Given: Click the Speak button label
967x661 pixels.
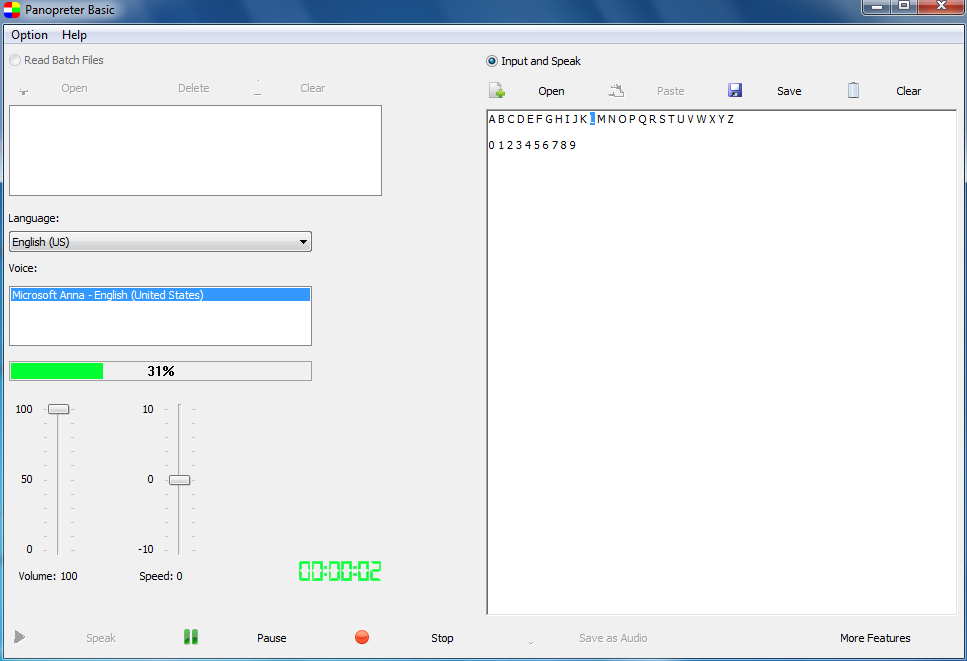Looking at the screenshot, I should [x=101, y=638].
